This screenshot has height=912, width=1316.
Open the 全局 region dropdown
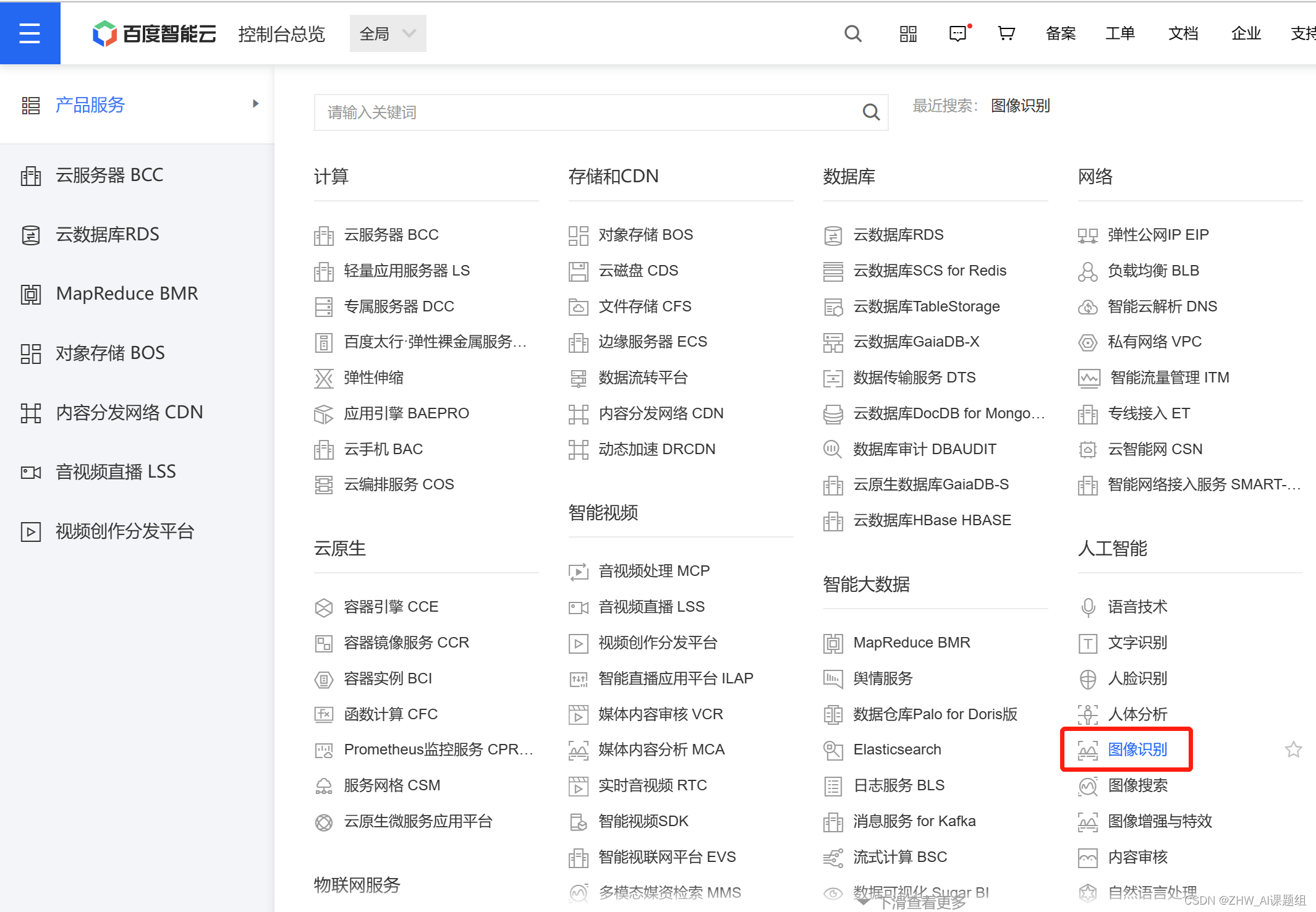pyautogui.click(x=388, y=33)
